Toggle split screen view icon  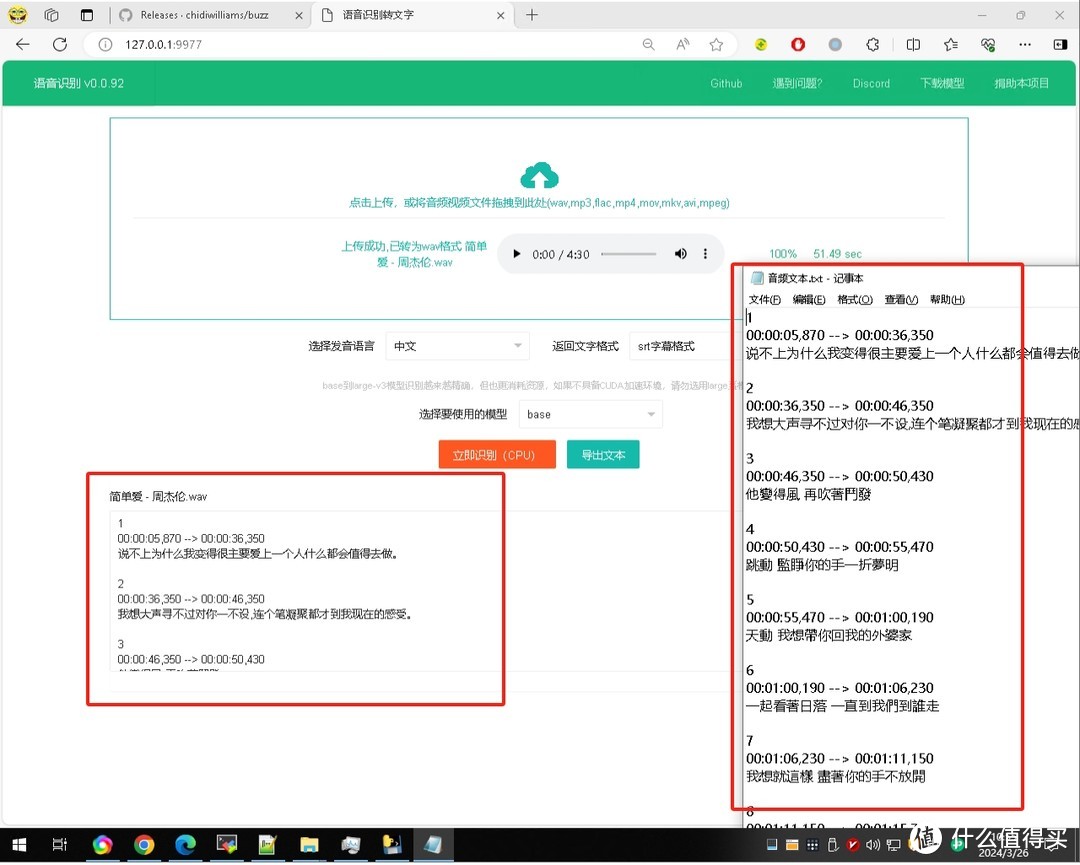(913, 45)
